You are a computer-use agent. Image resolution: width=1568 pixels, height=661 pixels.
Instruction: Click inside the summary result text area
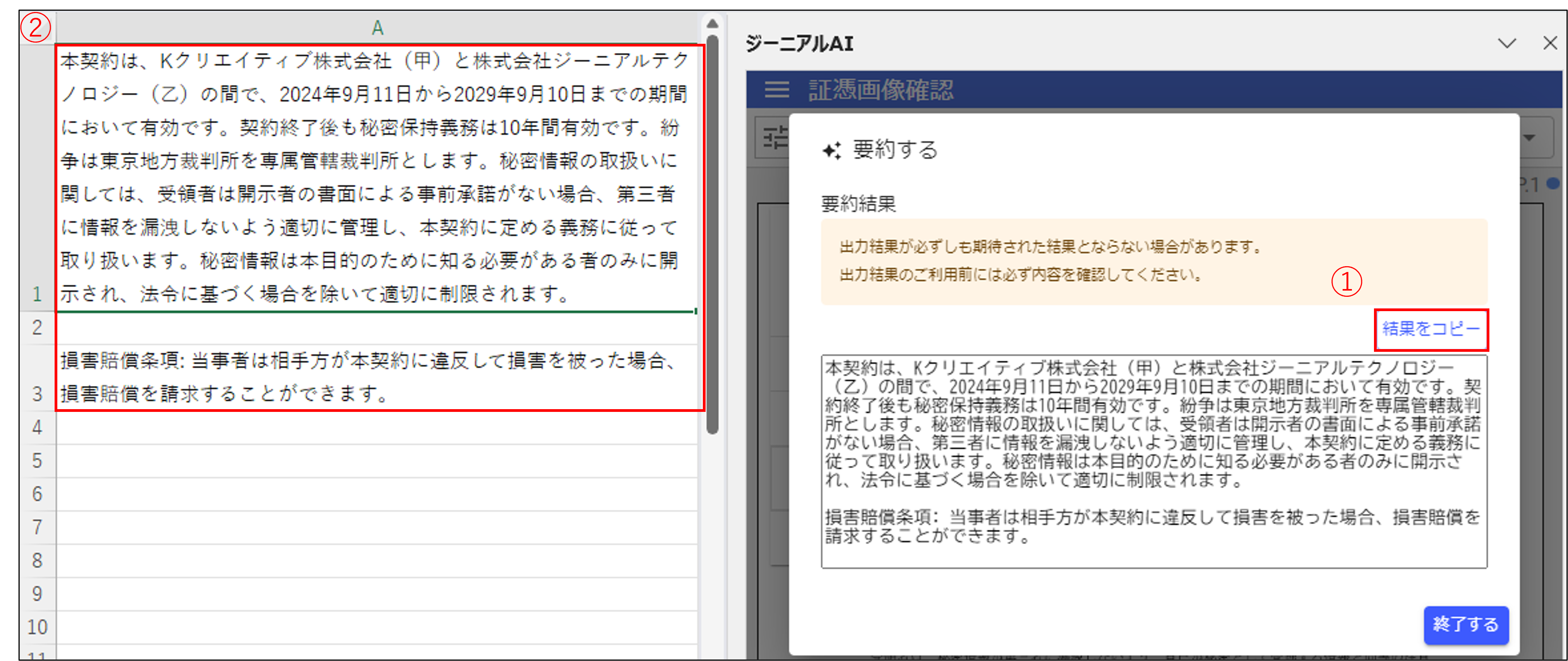(x=1154, y=461)
